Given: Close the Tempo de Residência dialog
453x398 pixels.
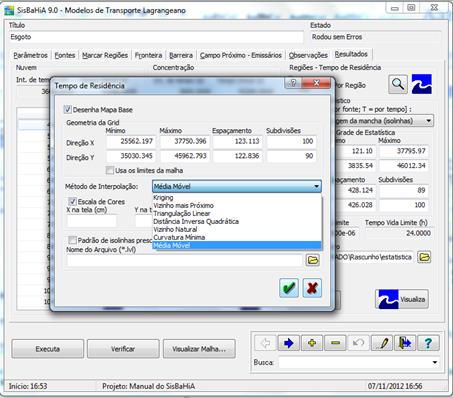Looking at the screenshot, I should [316, 83].
